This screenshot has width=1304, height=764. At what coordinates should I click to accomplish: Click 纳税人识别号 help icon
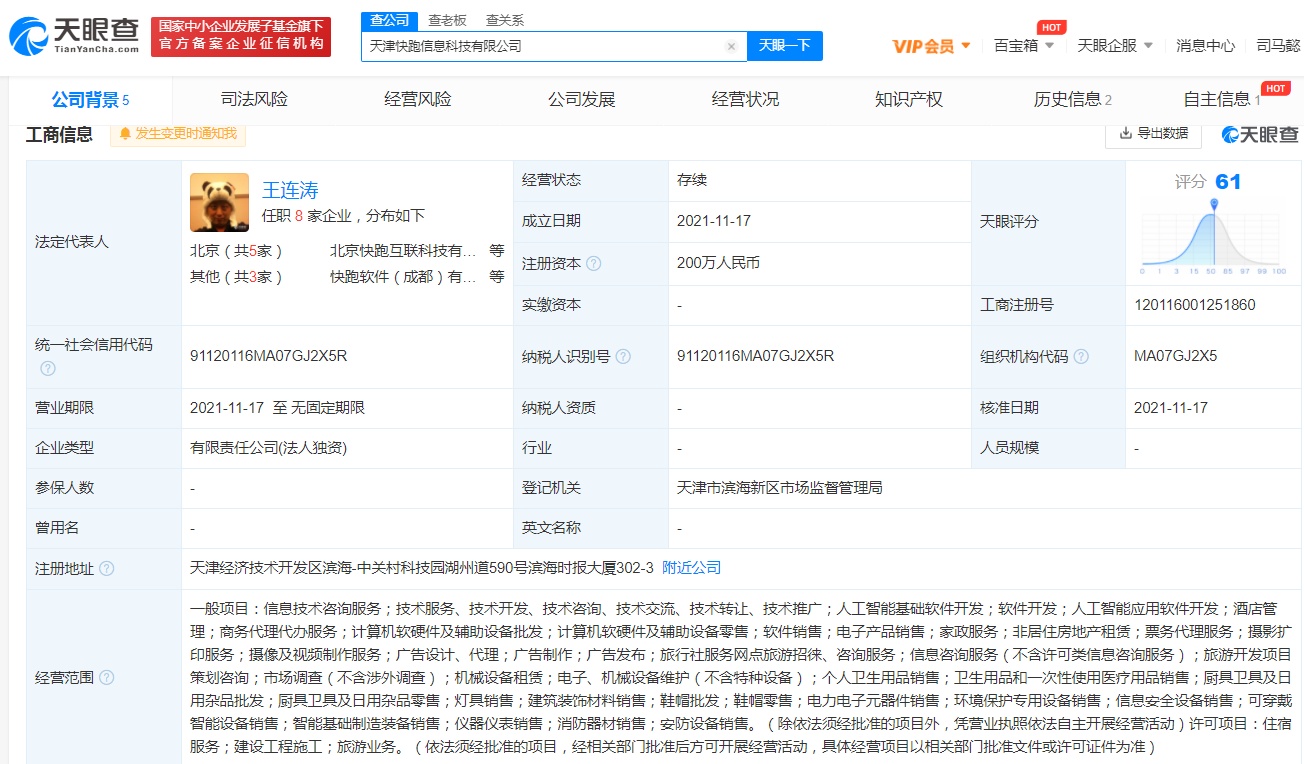point(623,356)
